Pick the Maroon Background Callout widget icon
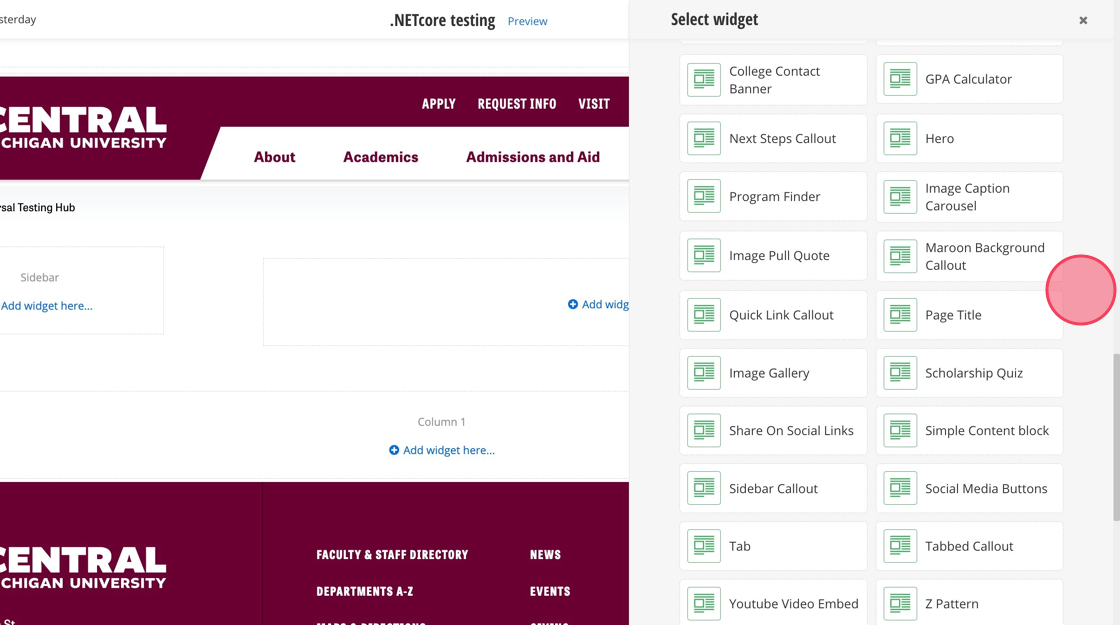 point(900,256)
